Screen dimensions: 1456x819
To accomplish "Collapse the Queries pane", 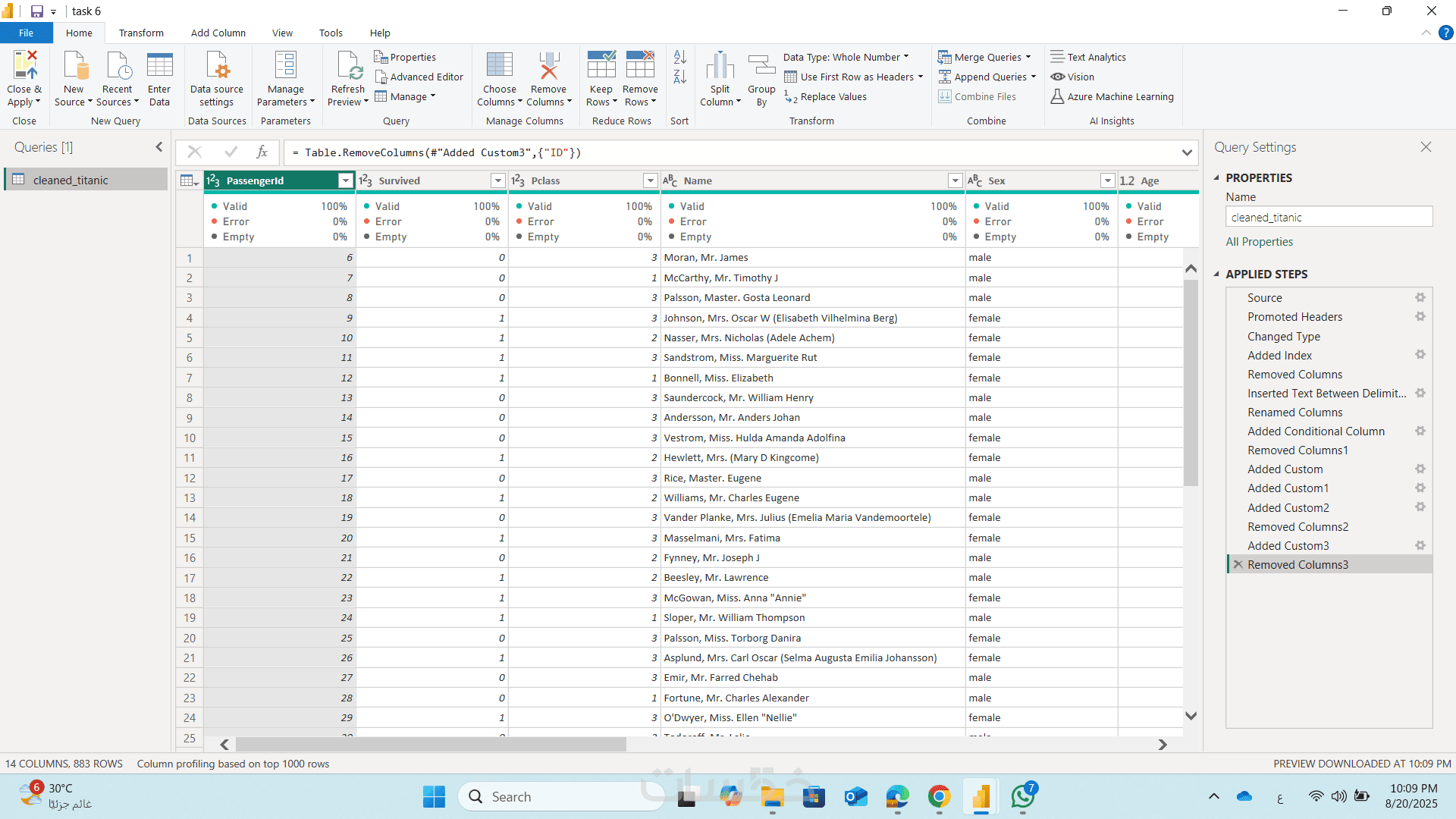I will click(x=159, y=147).
